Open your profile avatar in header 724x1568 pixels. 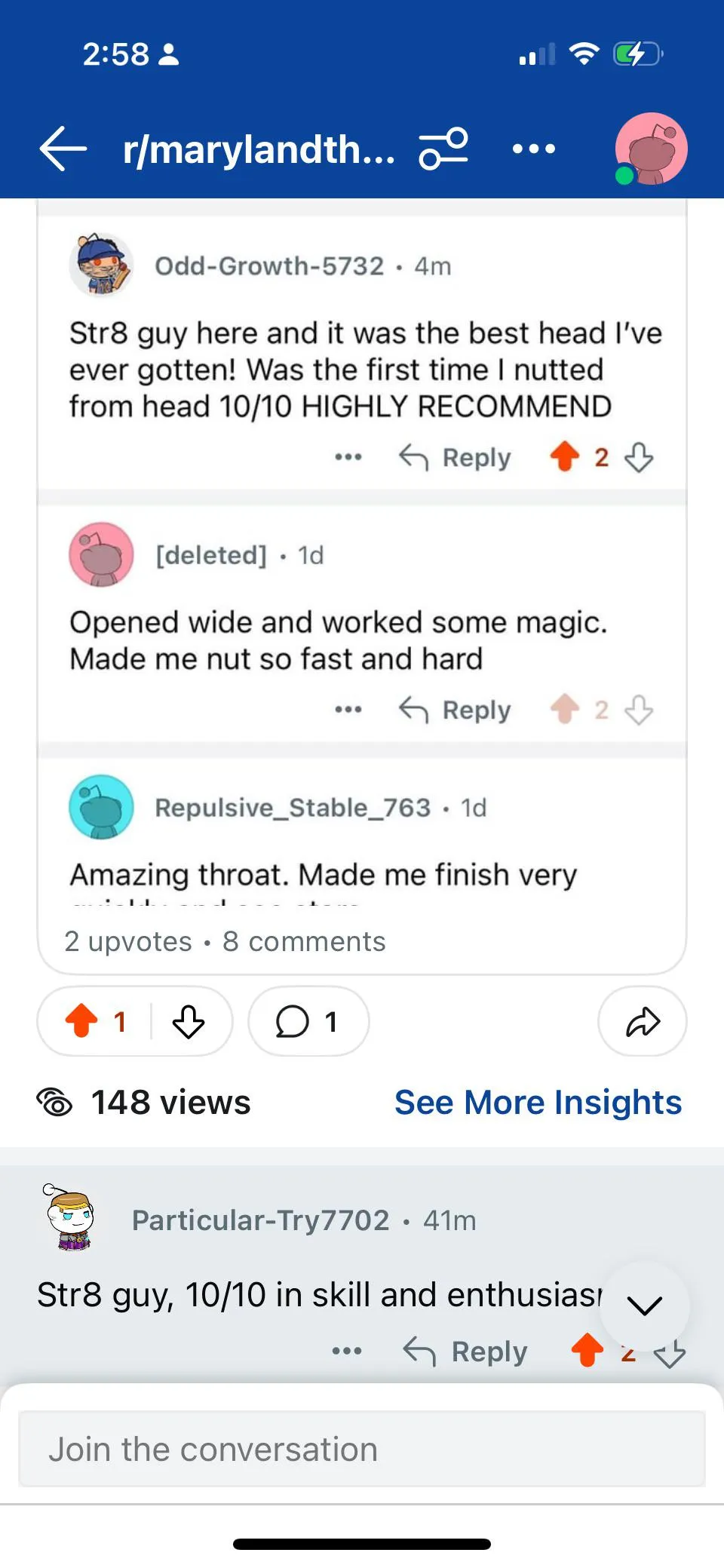[x=650, y=149]
